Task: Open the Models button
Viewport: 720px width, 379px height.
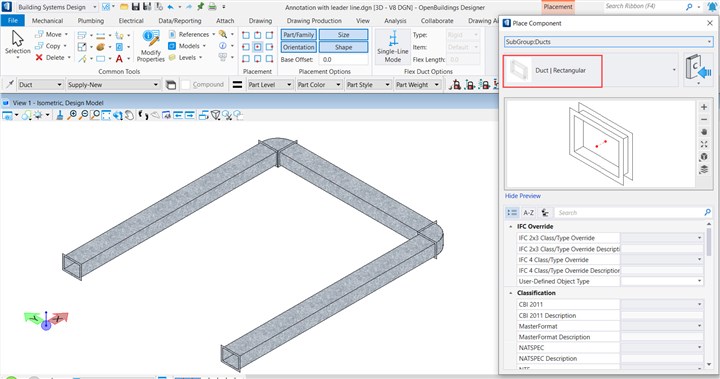Action: [x=186, y=45]
